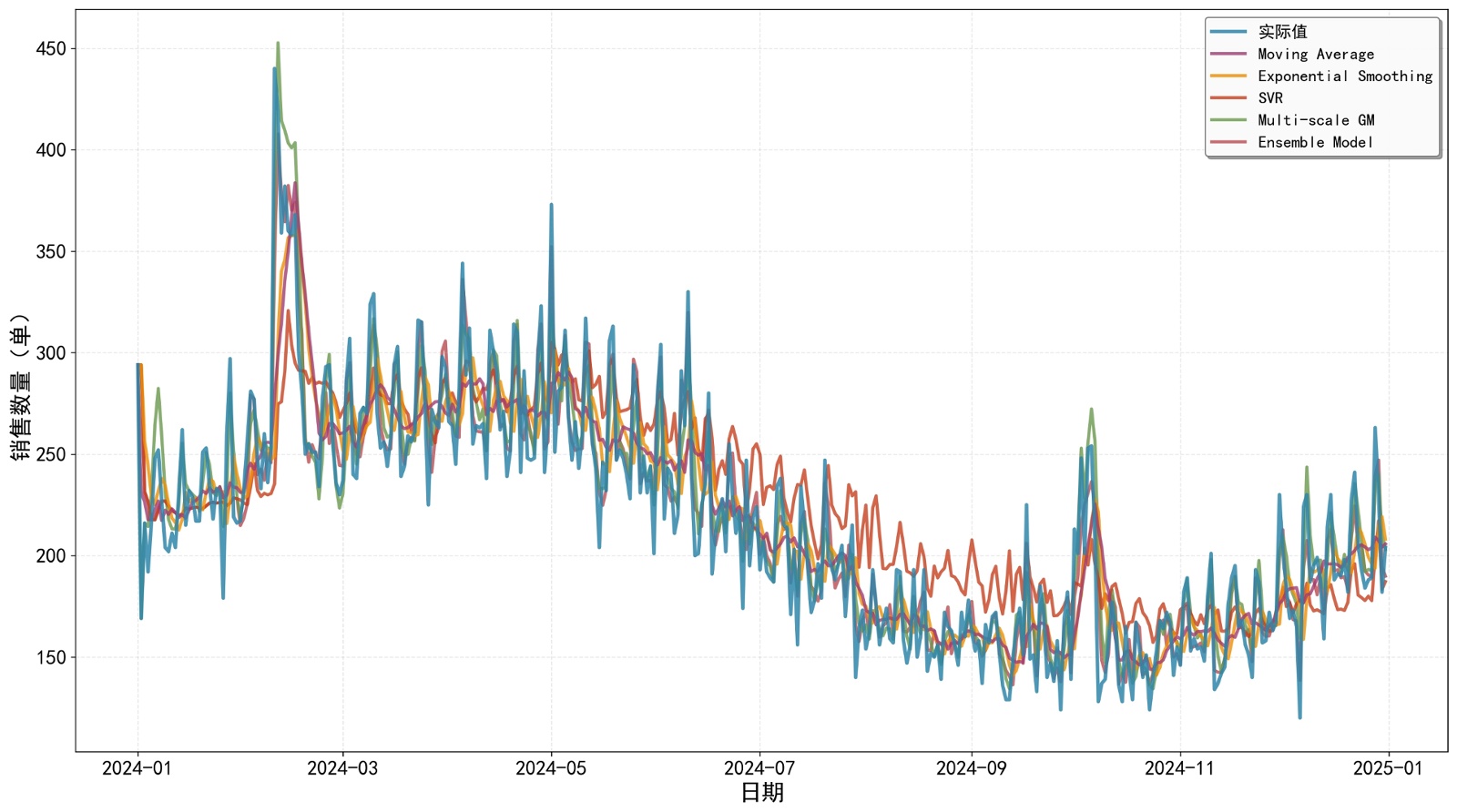The image size is (1457, 812).
Task: Click the 400 y-axis tick label
Action: [51, 150]
